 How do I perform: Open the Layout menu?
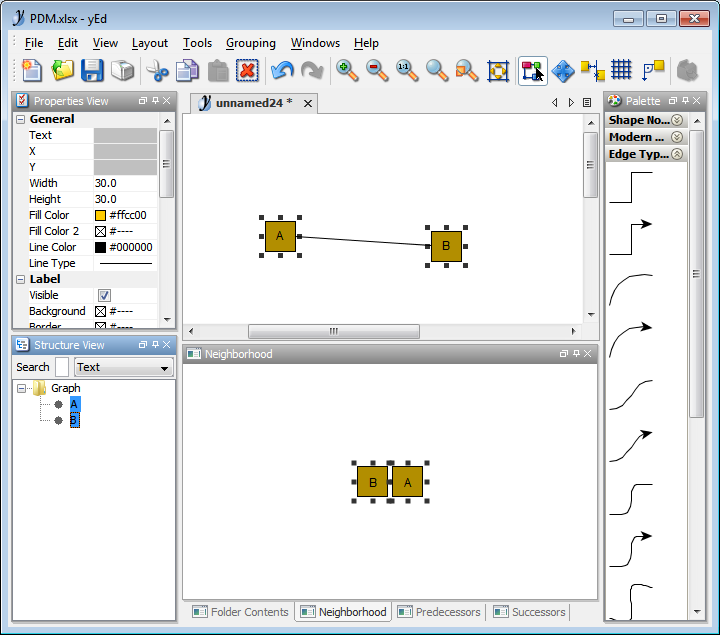[x=150, y=43]
